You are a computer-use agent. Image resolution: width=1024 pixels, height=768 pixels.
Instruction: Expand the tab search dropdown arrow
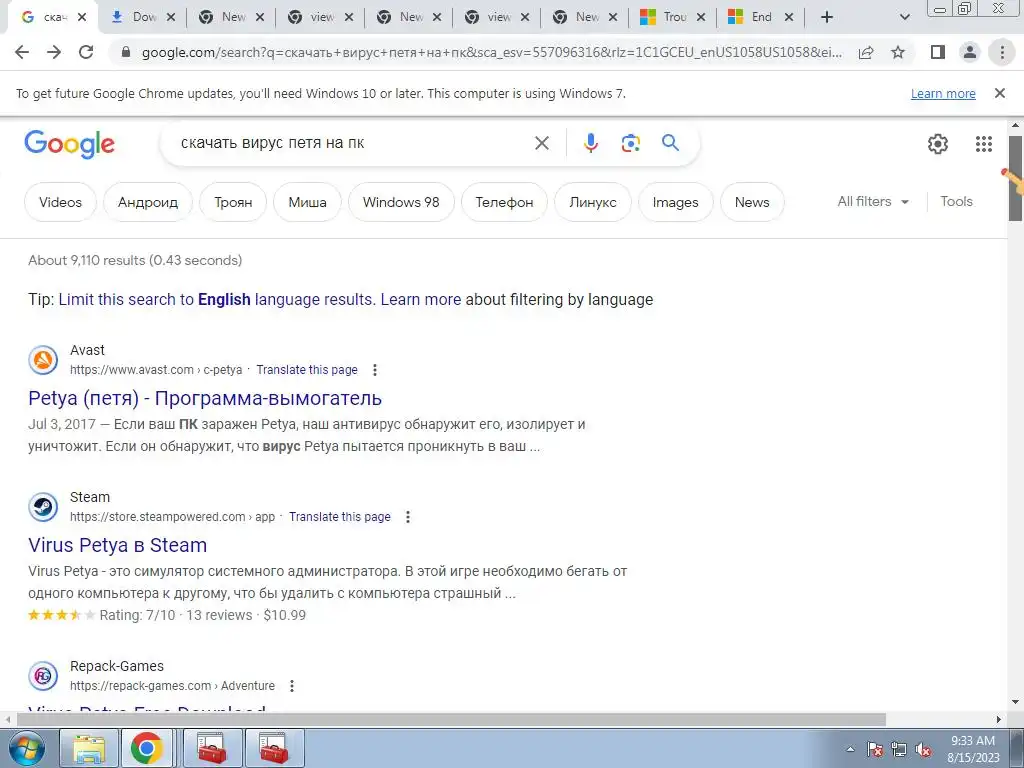tap(904, 17)
